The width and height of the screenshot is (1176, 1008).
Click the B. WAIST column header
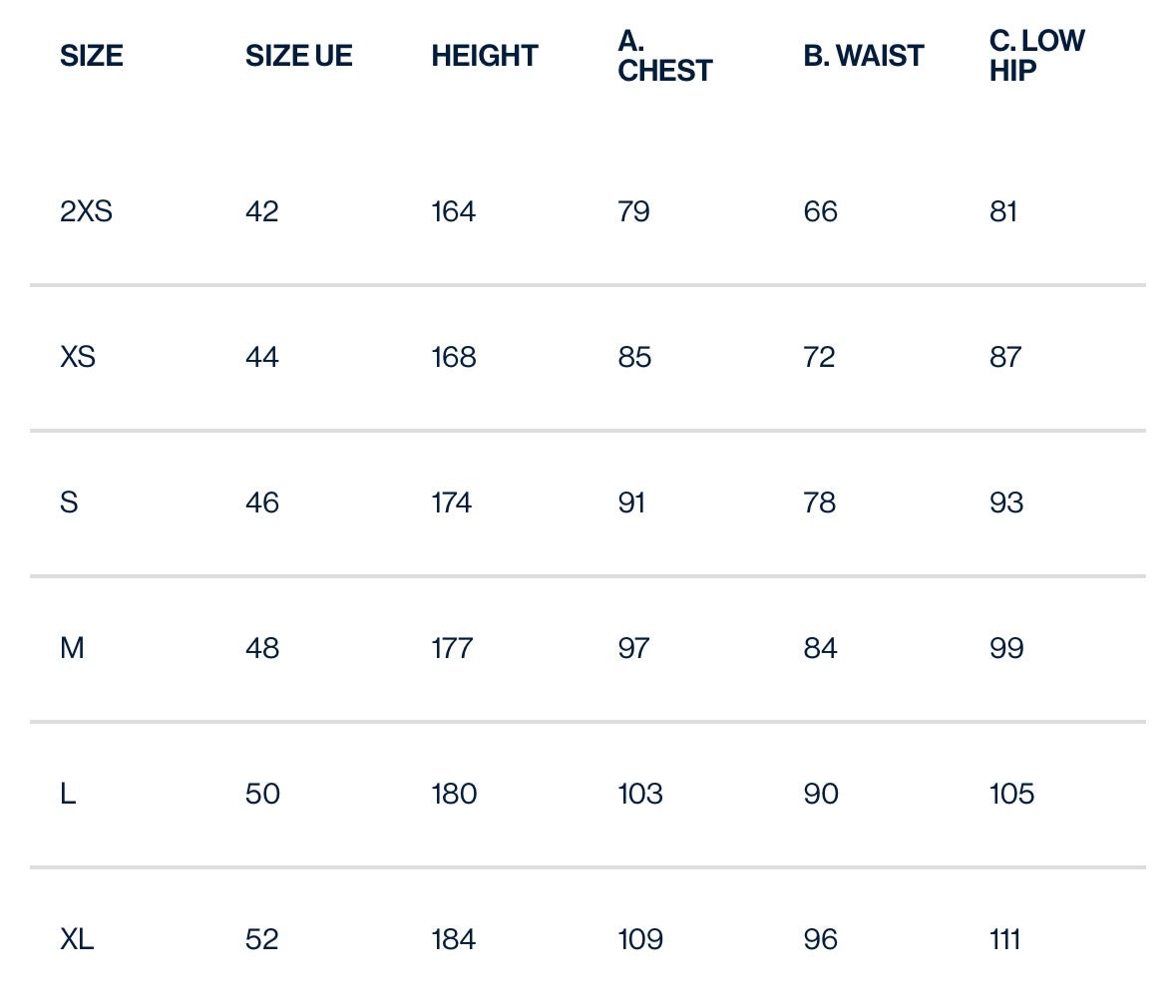[863, 56]
